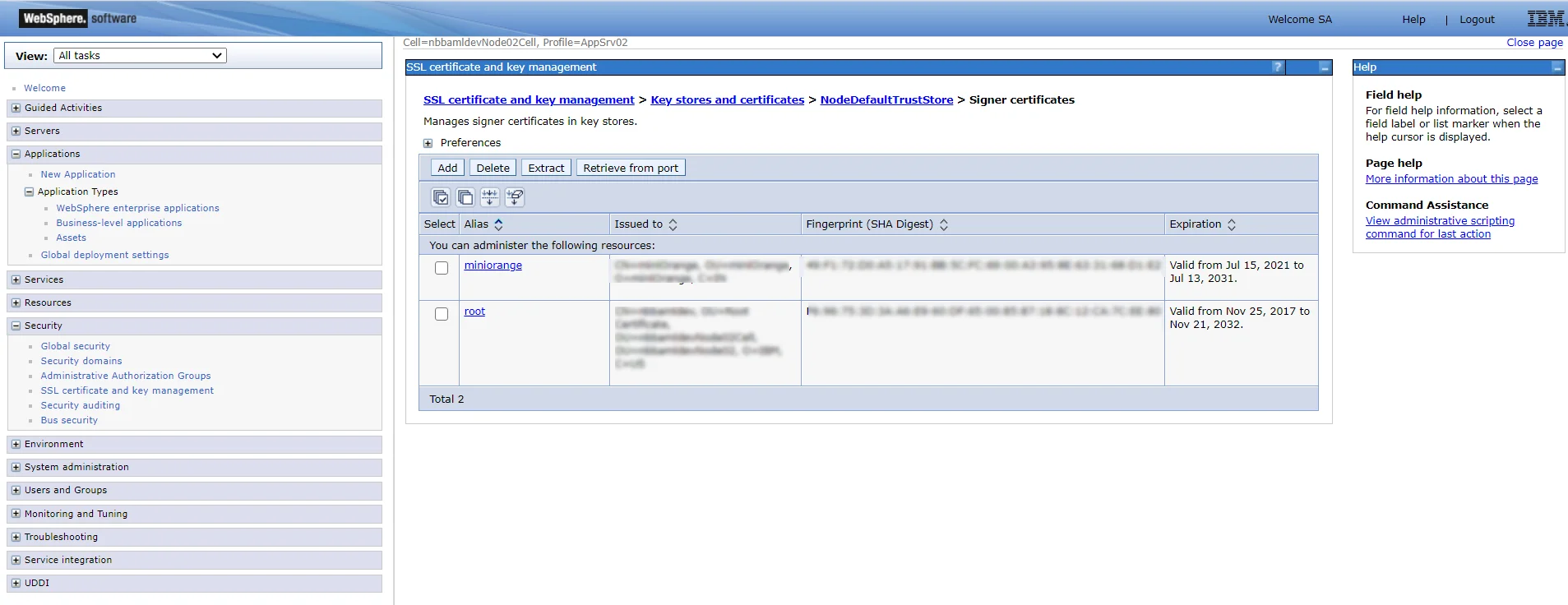View administrative scripting command link
Image resolution: width=1568 pixels, height=605 pixels.
(1440, 228)
